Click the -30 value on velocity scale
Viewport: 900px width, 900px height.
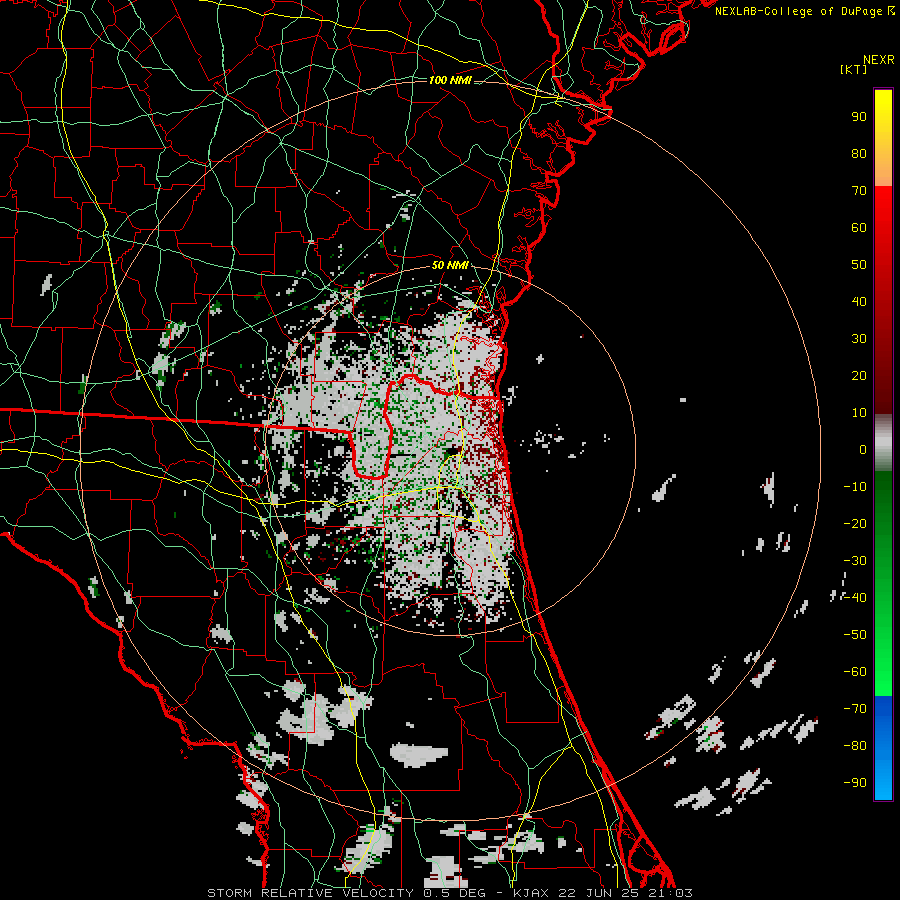pos(855,561)
